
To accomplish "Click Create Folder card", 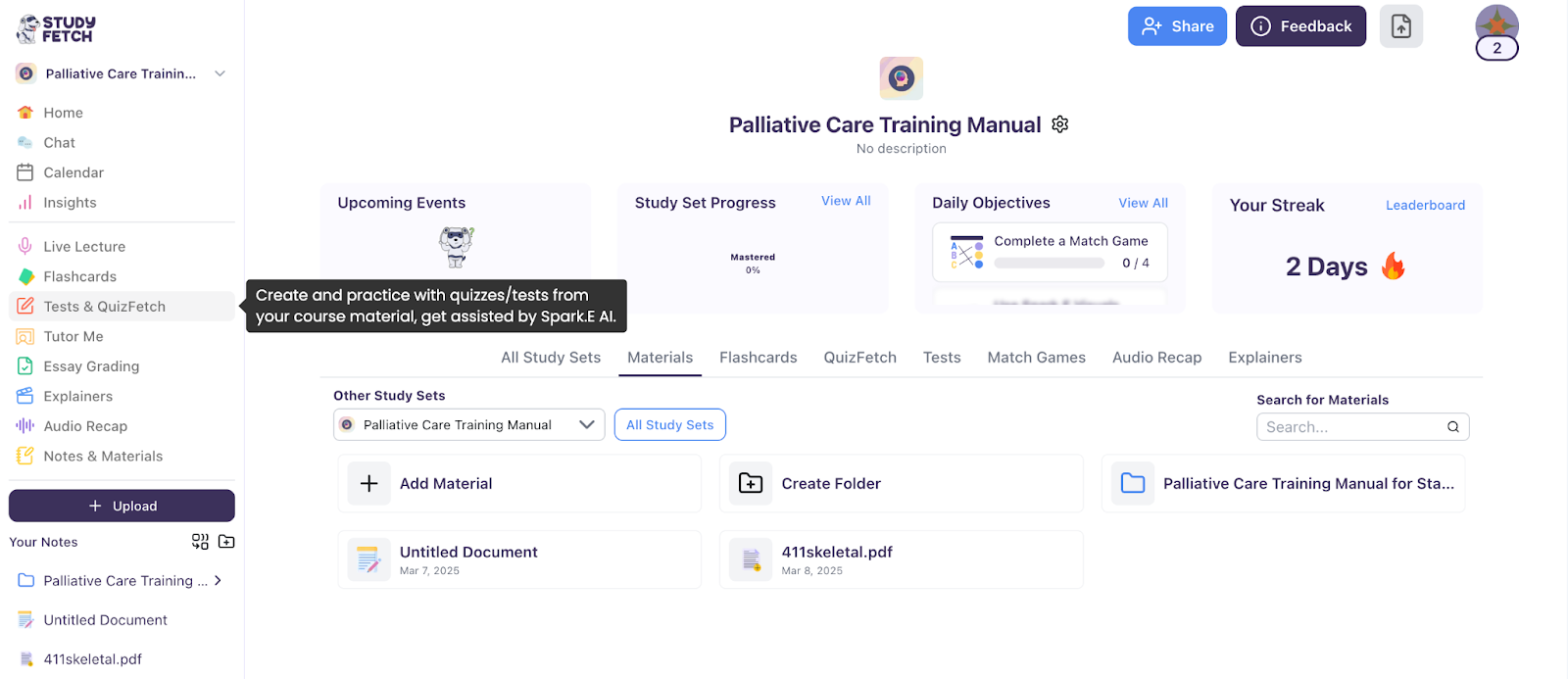I will (x=902, y=483).
